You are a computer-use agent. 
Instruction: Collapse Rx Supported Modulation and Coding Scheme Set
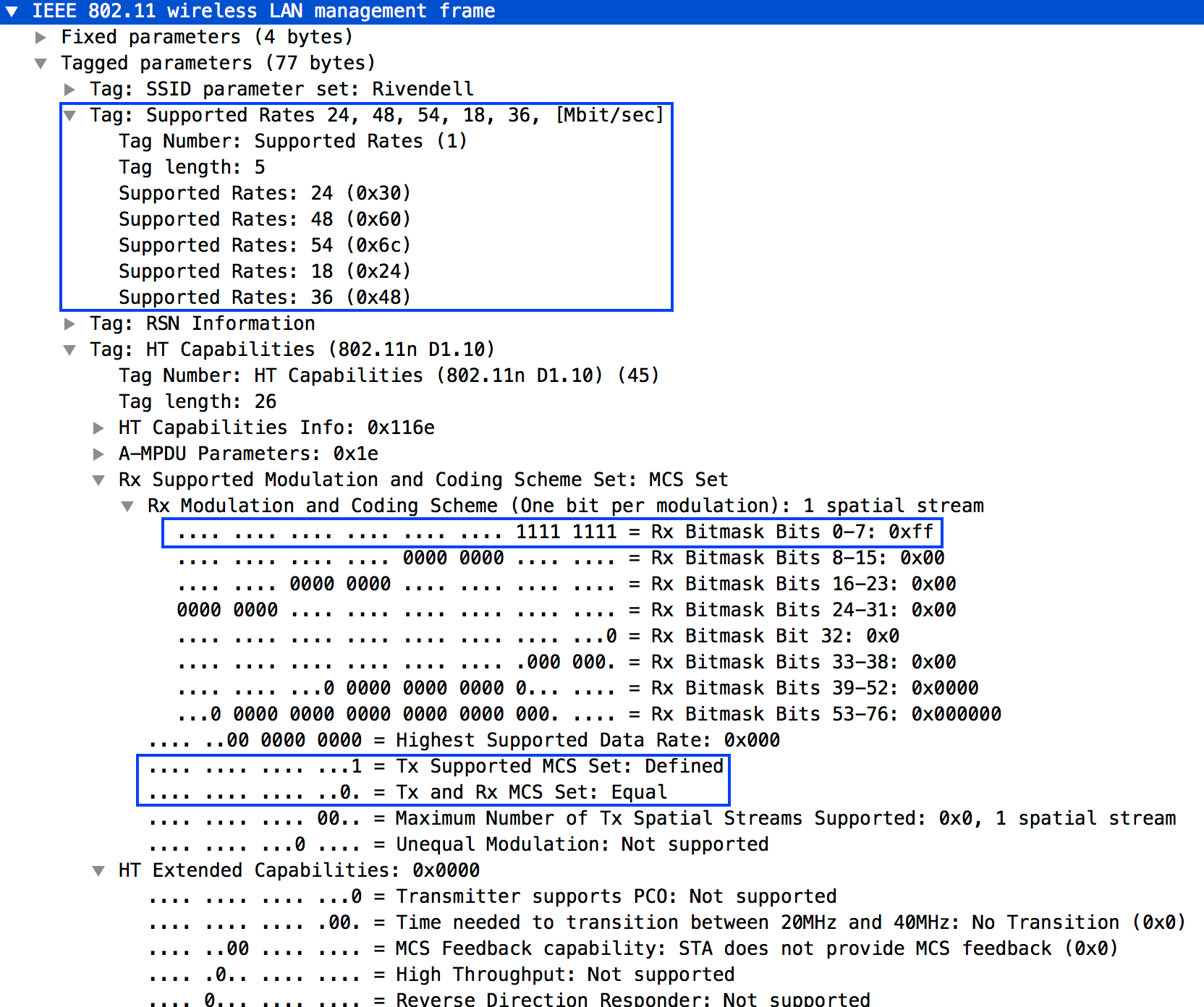(x=98, y=480)
